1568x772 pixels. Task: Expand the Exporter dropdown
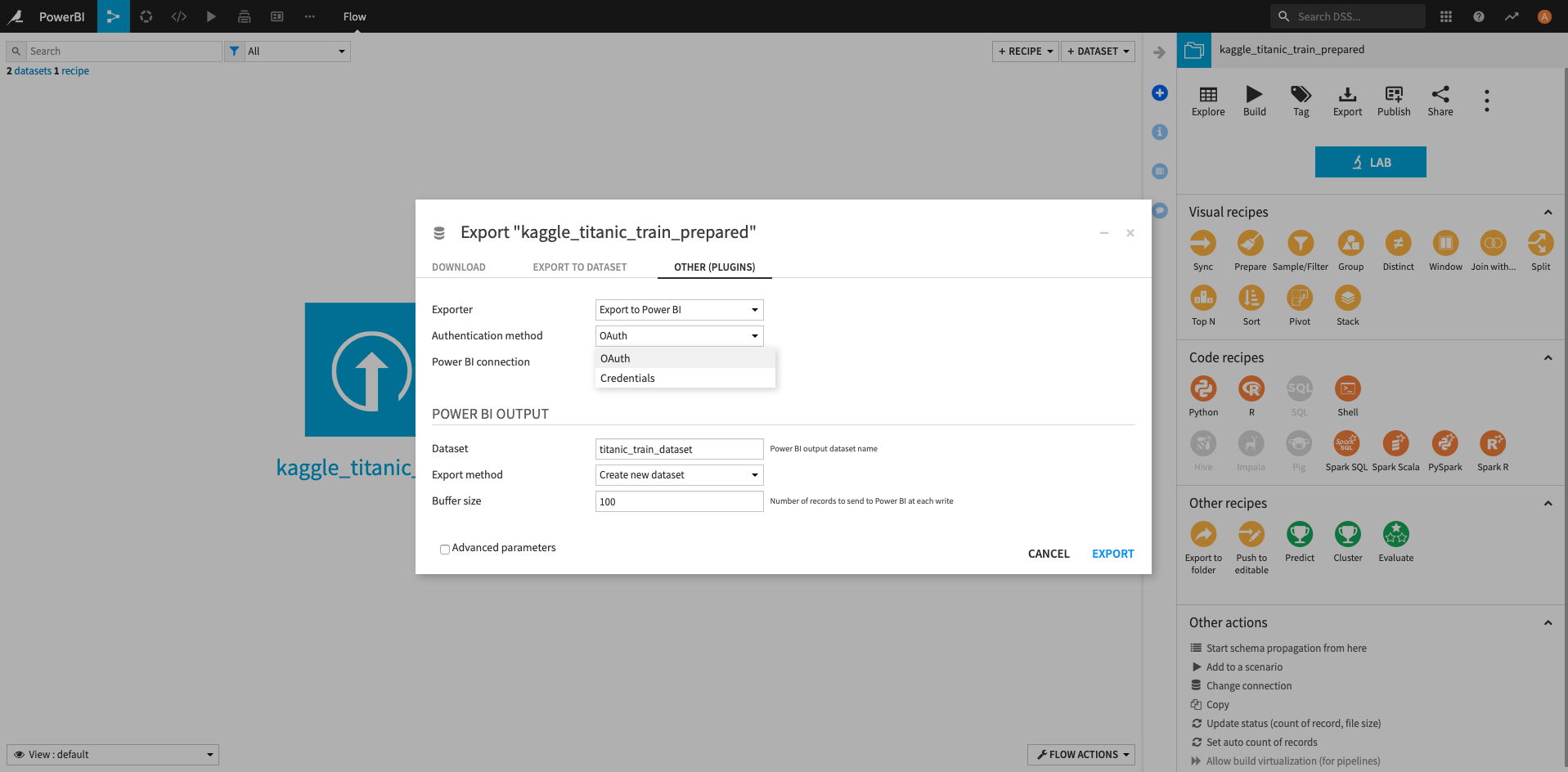click(x=679, y=310)
